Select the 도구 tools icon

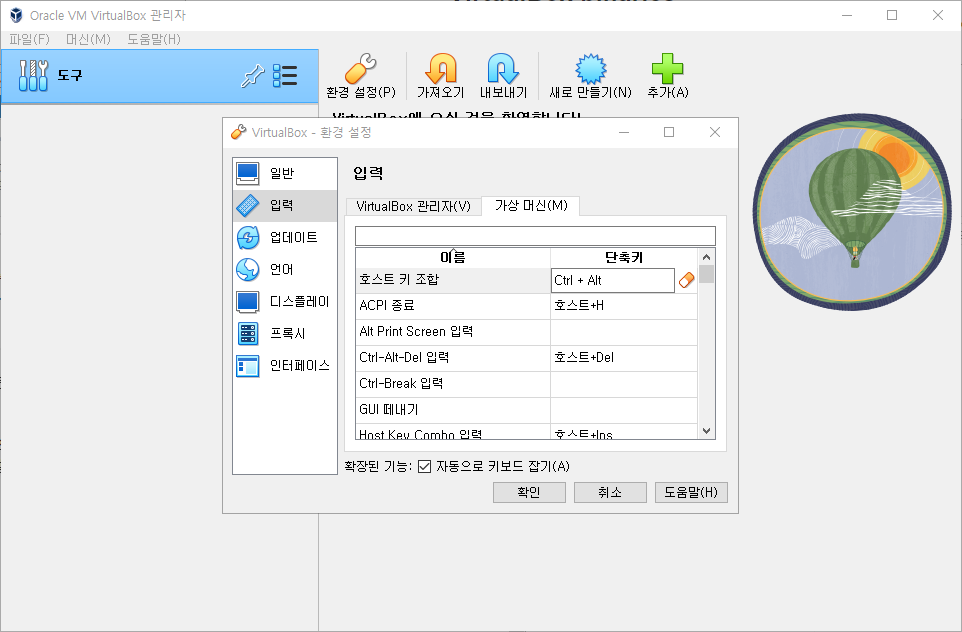pos(33,75)
